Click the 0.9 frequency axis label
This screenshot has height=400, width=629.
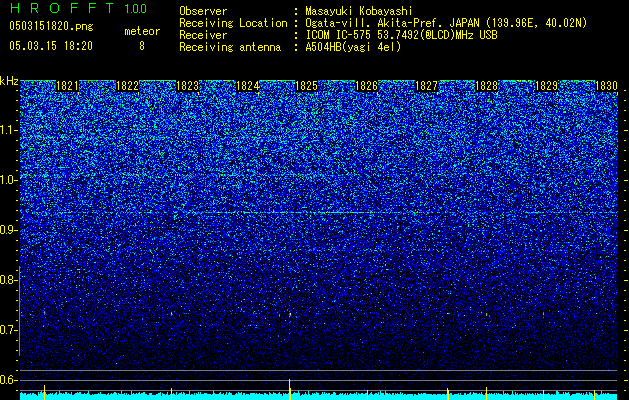point(8,230)
